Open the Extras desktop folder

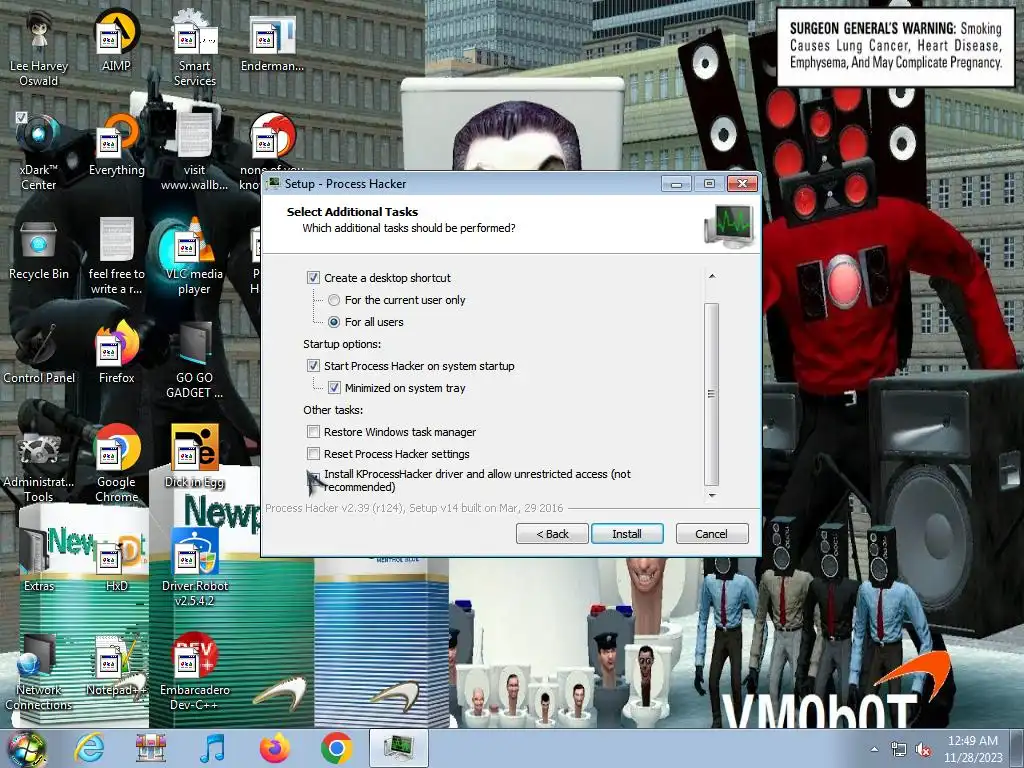click(39, 560)
